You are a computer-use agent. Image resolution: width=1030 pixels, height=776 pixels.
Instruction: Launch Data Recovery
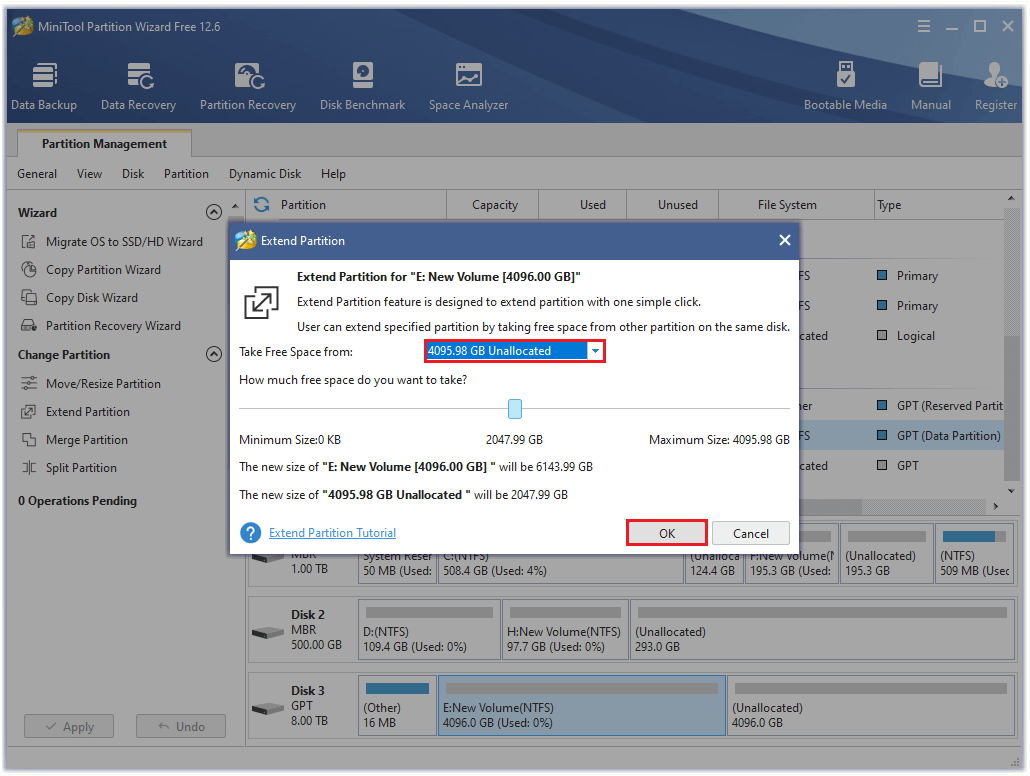coord(139,86)
